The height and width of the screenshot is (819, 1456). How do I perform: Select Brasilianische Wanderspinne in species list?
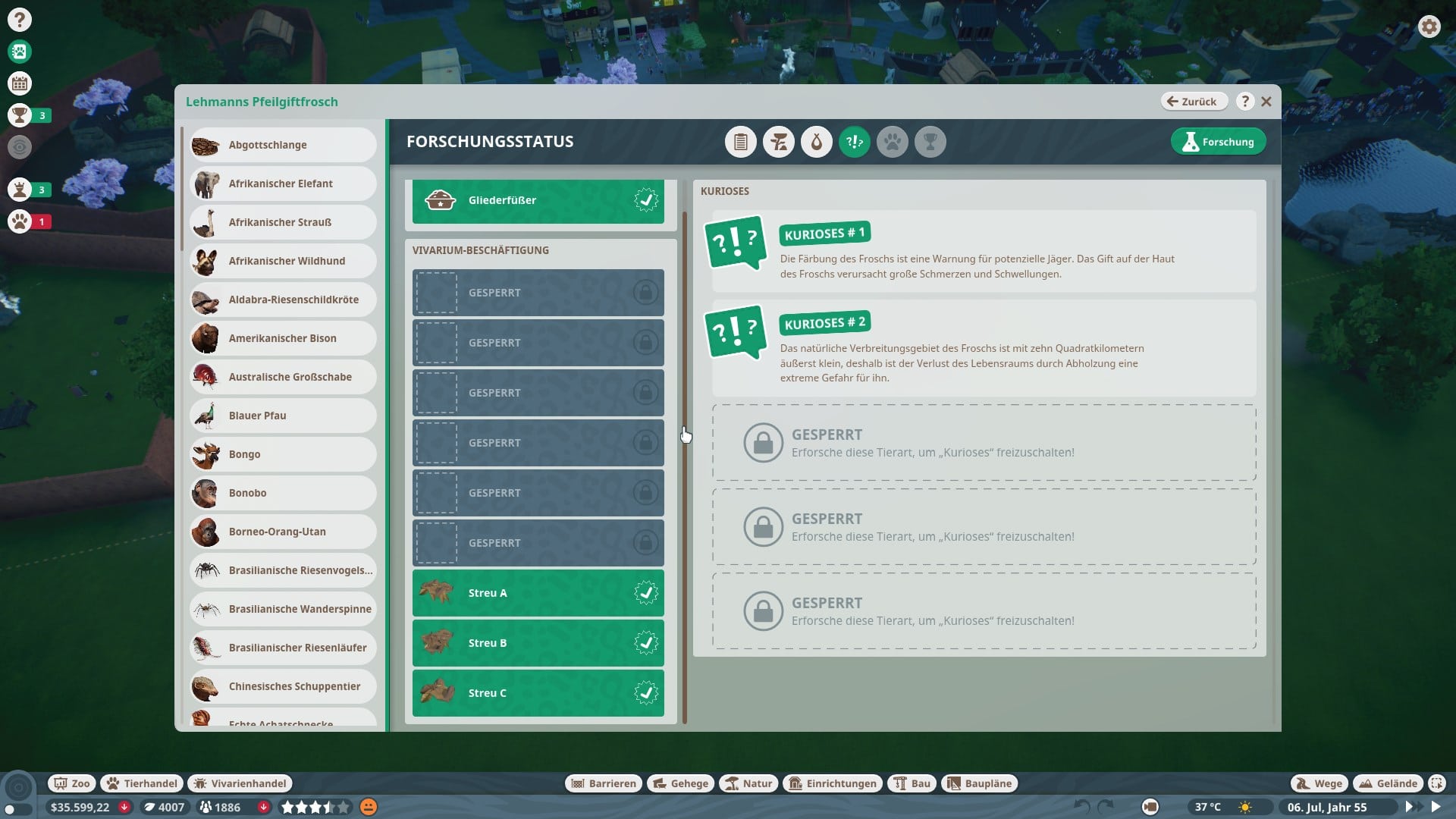coord(282,609)
